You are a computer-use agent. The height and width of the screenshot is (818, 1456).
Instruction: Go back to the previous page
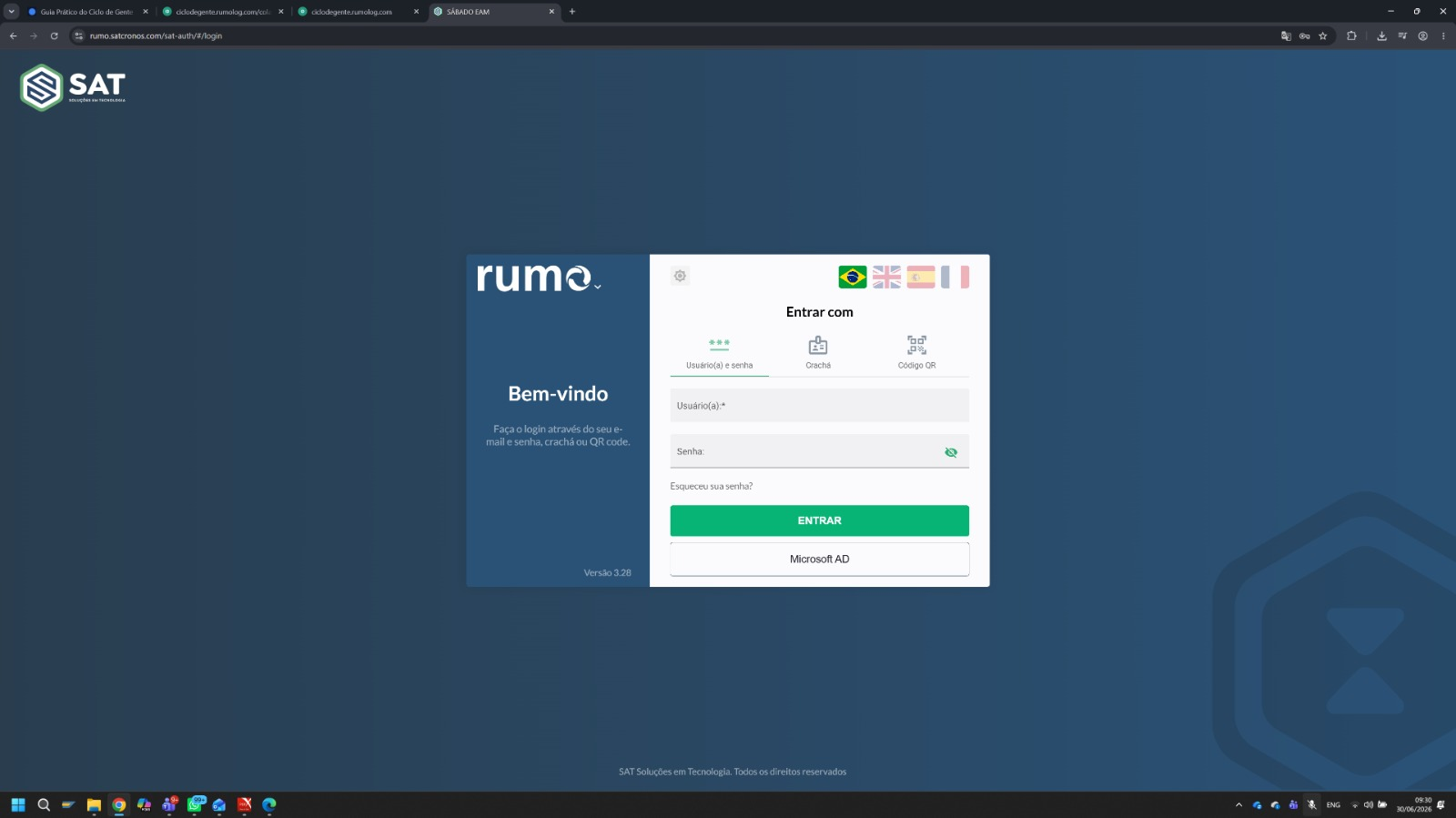14,36
